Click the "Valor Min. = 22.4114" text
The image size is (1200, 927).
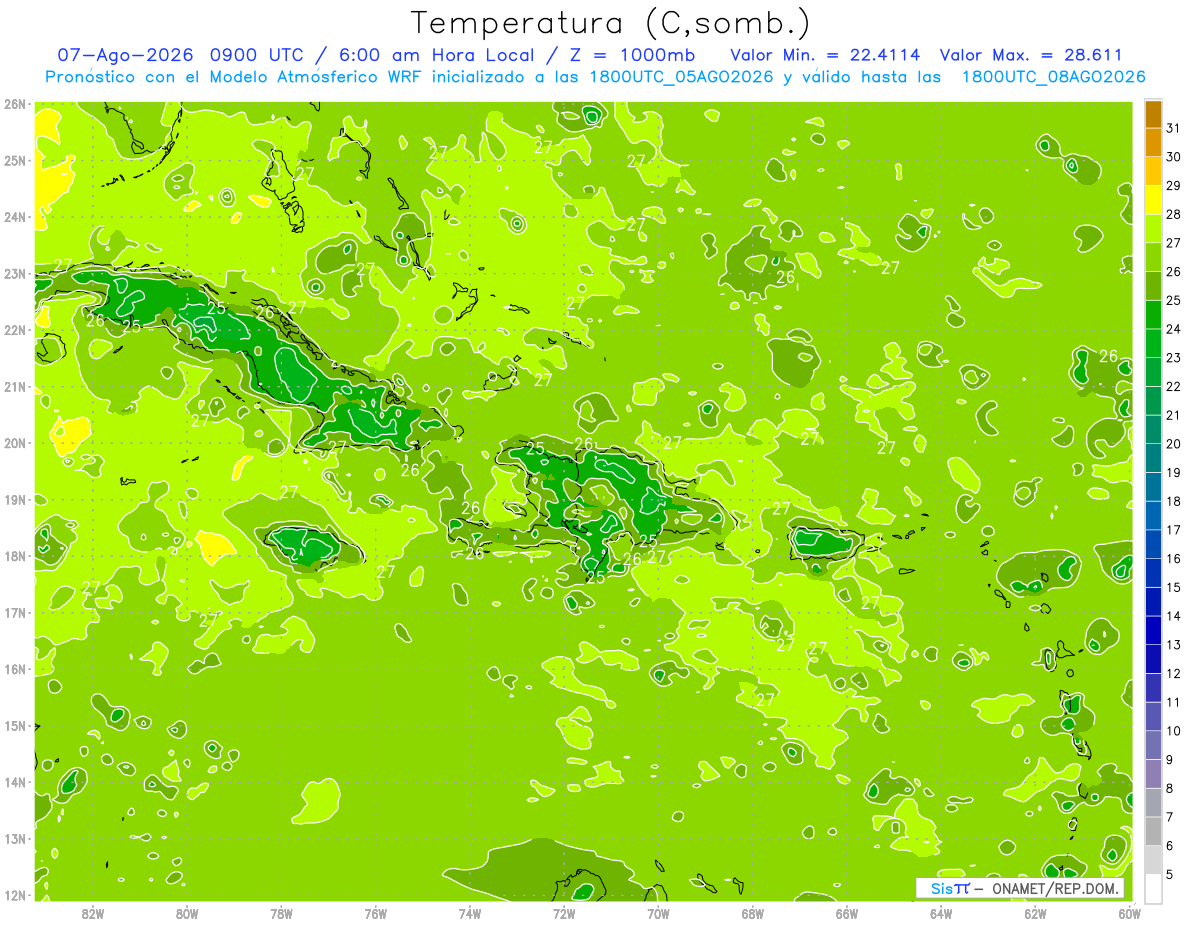click(825, 55)
